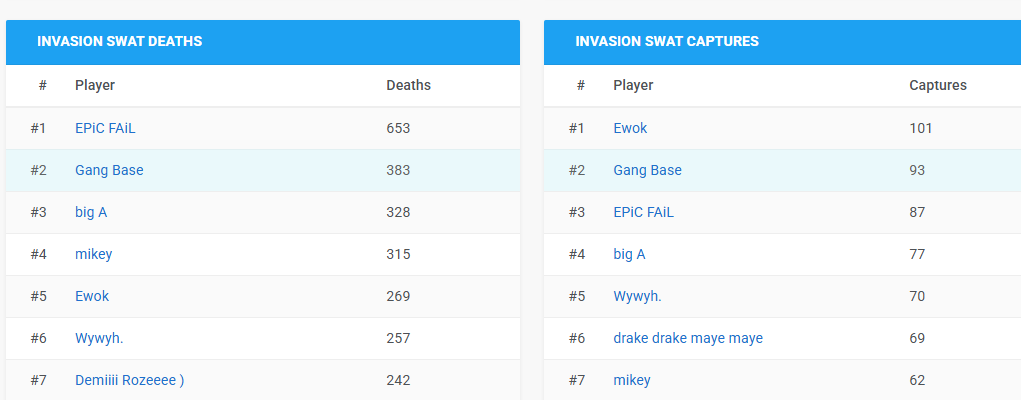The height and width of the screenshot is (400, 1021).
Task: Select big A in Captures leaderboard
Action: 629,254
